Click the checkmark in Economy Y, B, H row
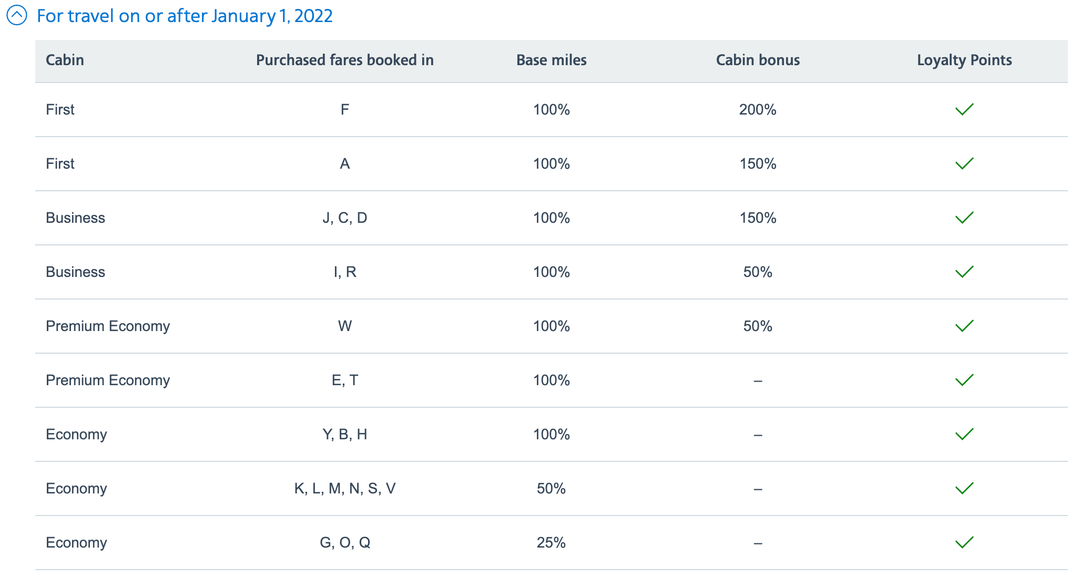This screenshot has width=1080, height=577. [964, 434]
